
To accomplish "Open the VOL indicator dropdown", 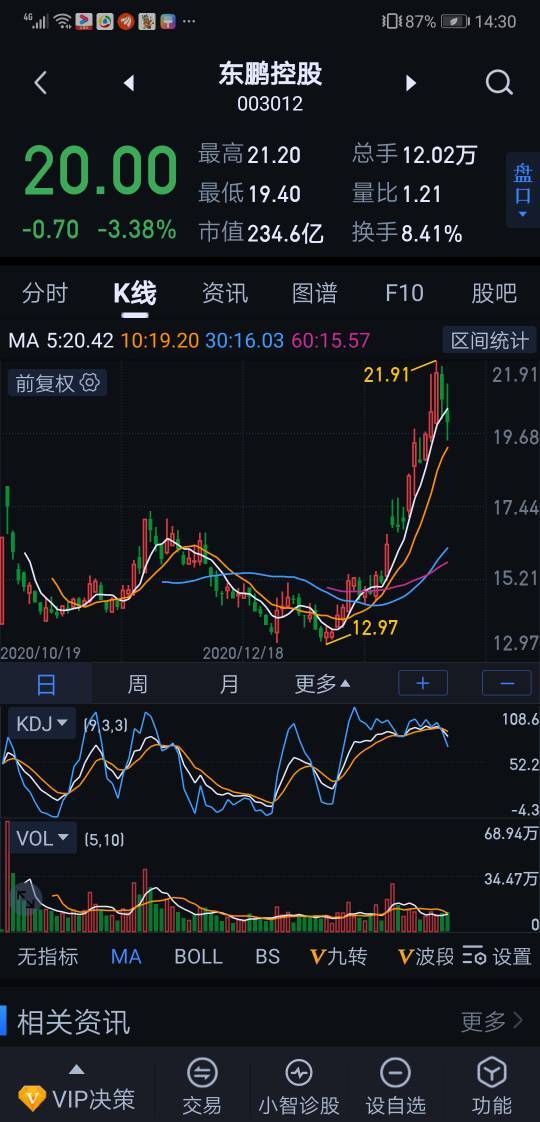I will 42,838.
